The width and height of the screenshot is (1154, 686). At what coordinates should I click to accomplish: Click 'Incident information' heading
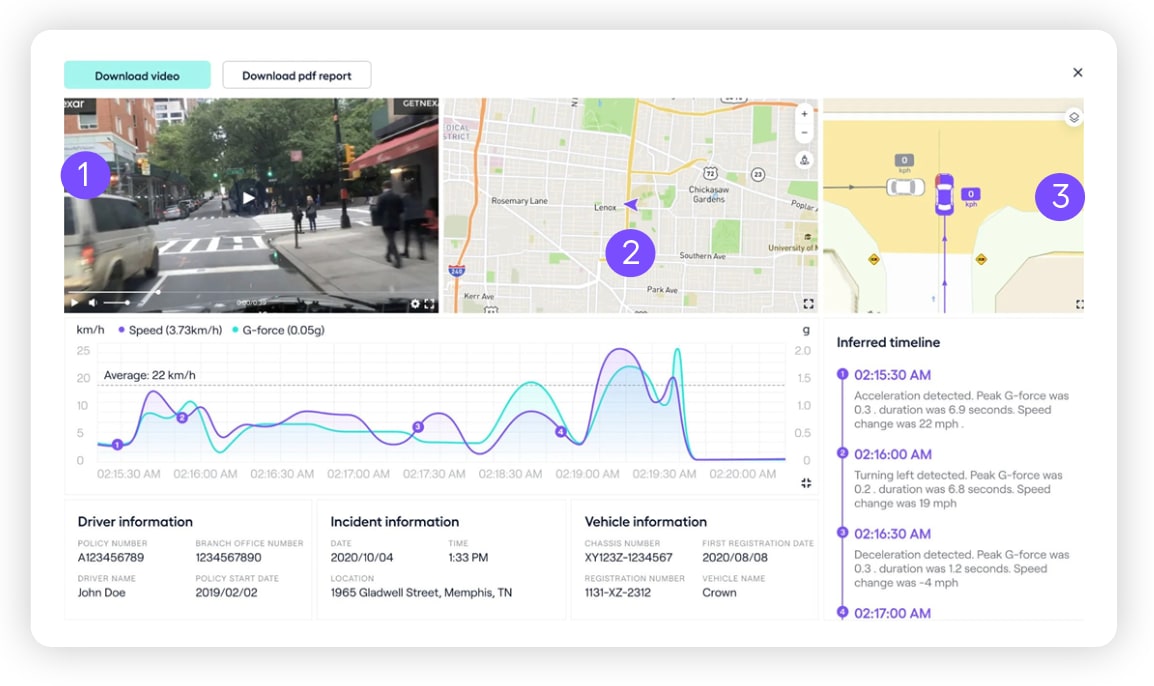point(394,522)
